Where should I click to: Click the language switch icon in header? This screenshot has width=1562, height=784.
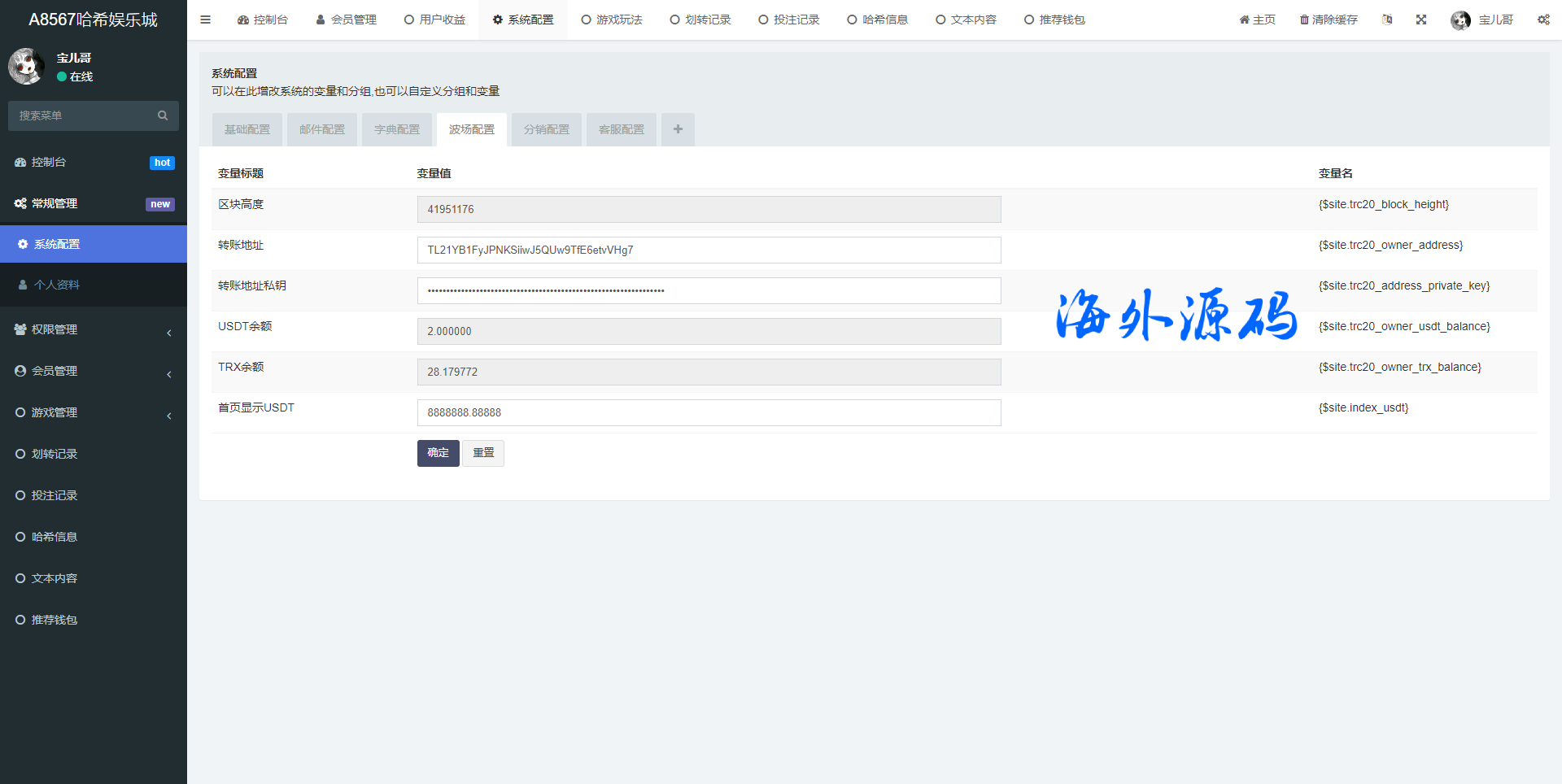pyautogui.click(x=1386, y=20)
